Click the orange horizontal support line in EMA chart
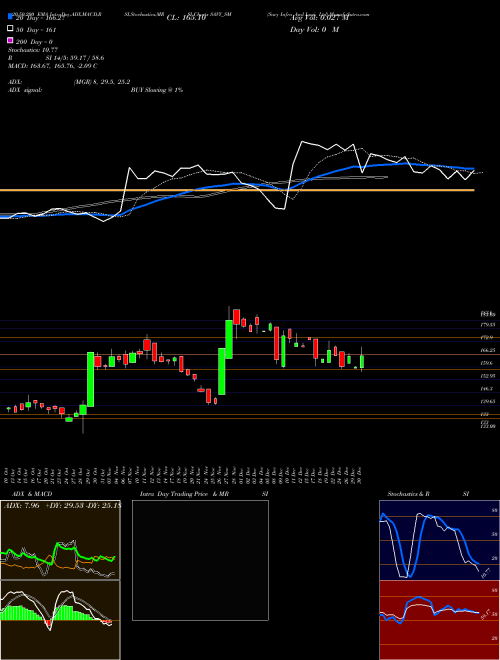Viewport: 500px width, 660px height. point(237,190)
